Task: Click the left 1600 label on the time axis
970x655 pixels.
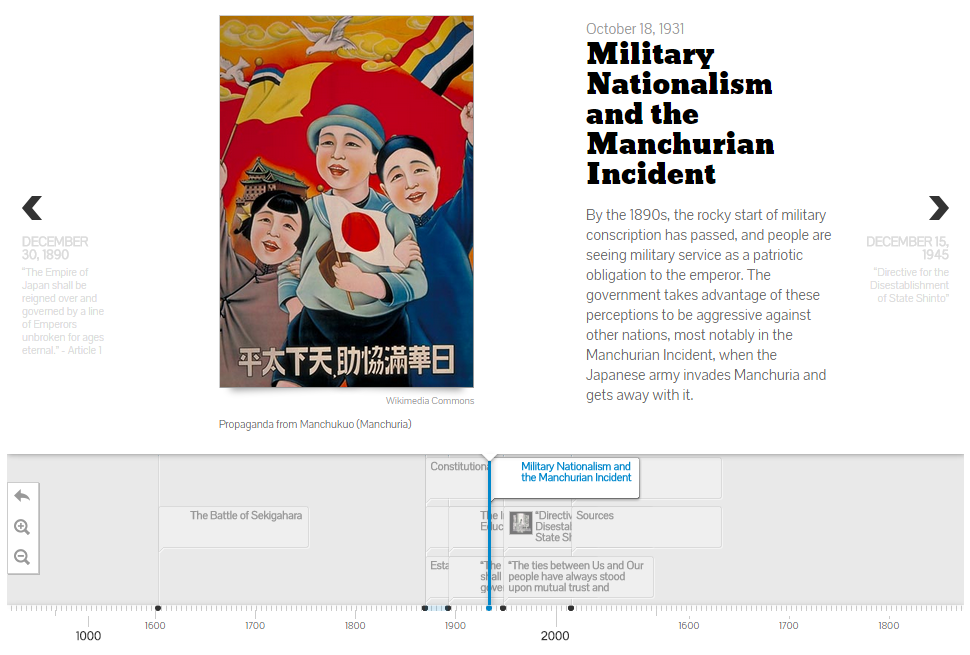Action: (155, 625)
